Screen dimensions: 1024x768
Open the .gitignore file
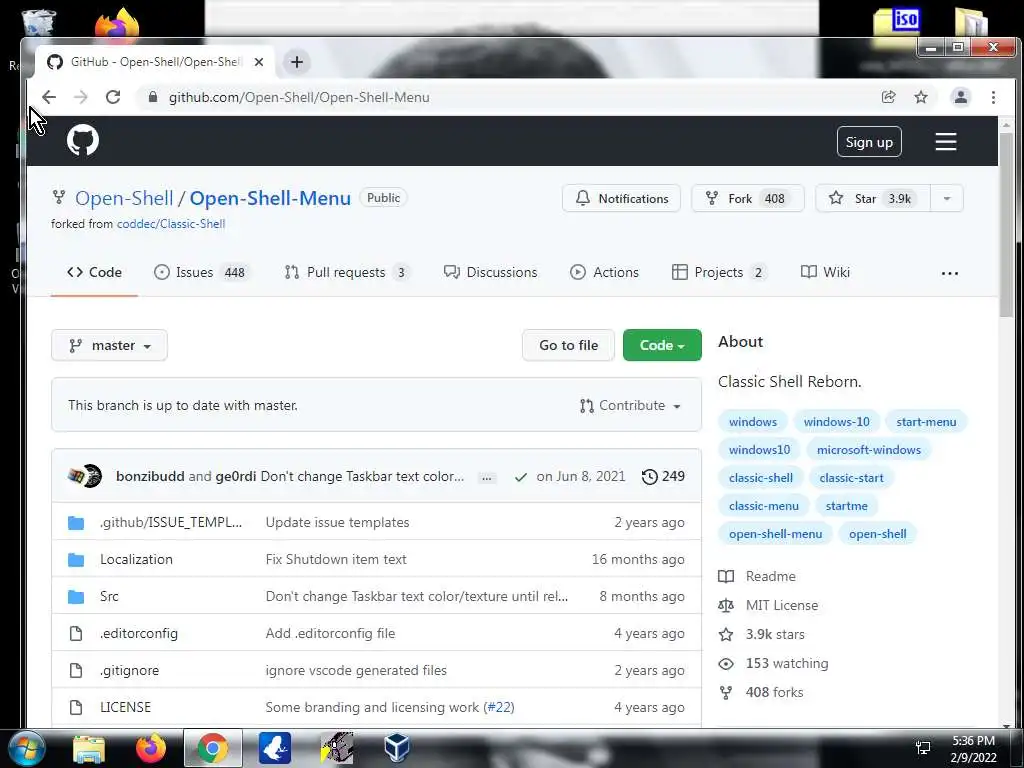[129, 671]
